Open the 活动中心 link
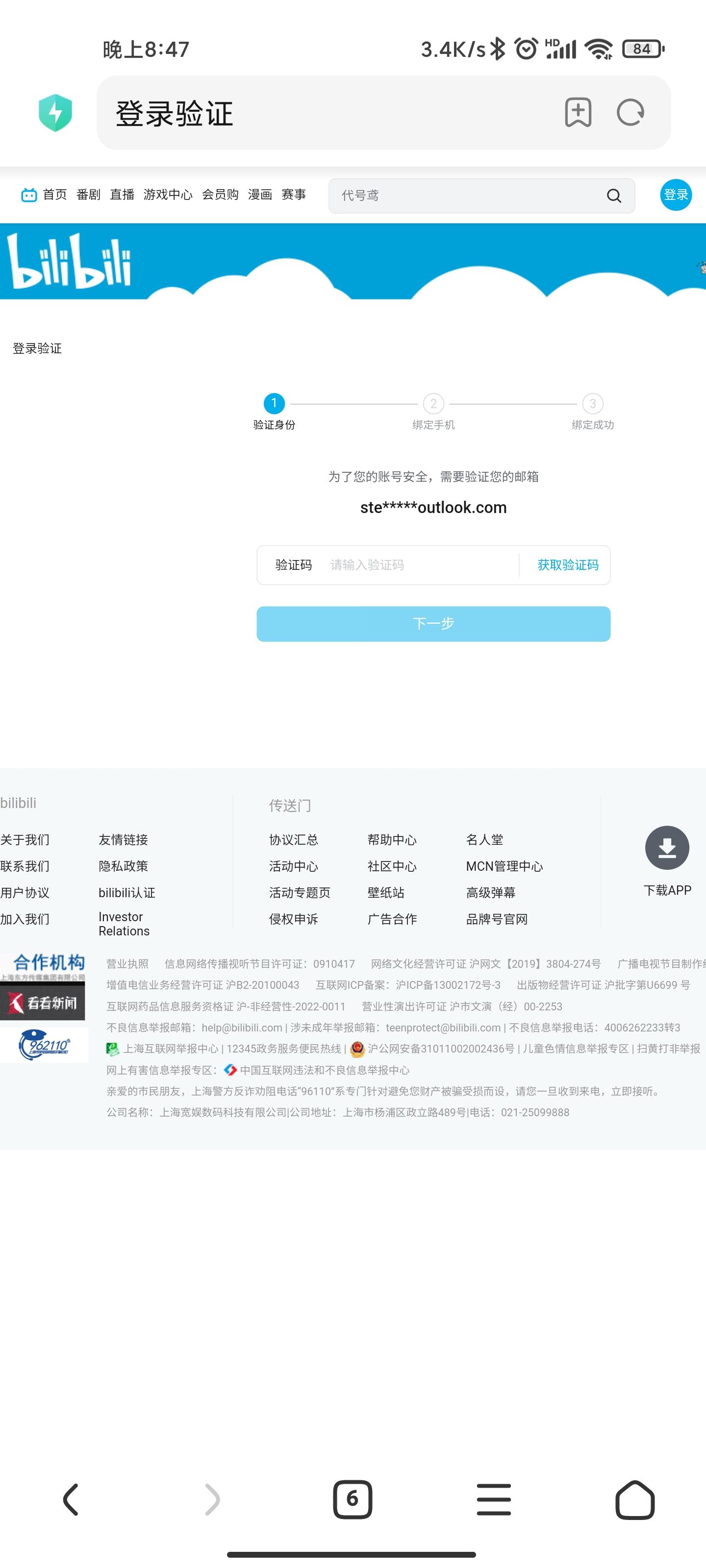This screenshot has width=706, height=1568. [294, 866]
